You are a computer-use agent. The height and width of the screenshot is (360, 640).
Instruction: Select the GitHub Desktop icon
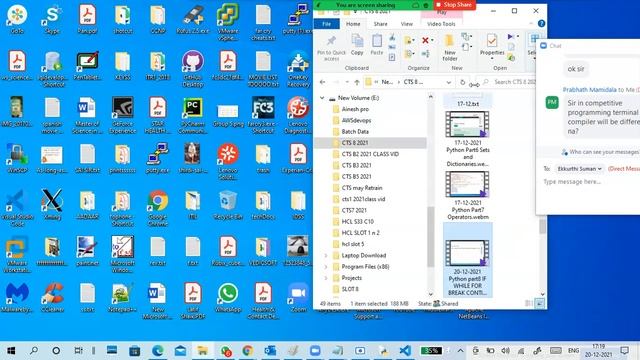pos(193,69)
